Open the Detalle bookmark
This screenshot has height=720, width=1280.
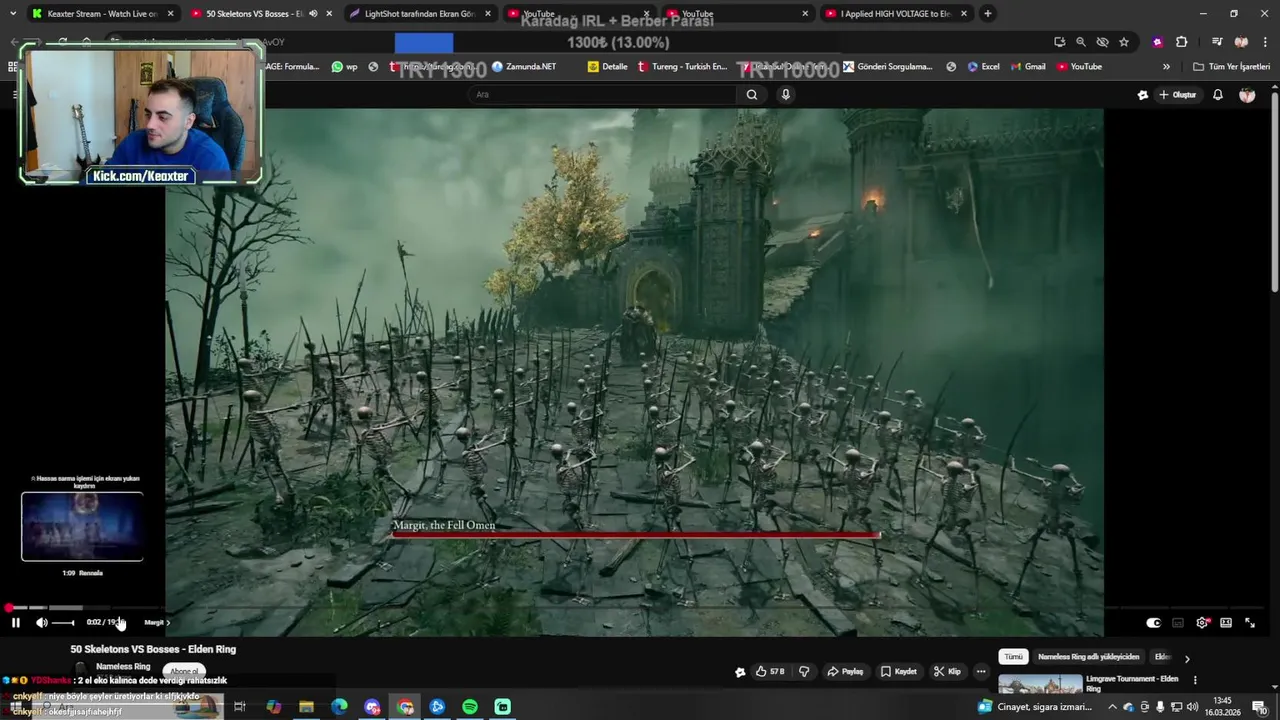click(x=608, y=67)
